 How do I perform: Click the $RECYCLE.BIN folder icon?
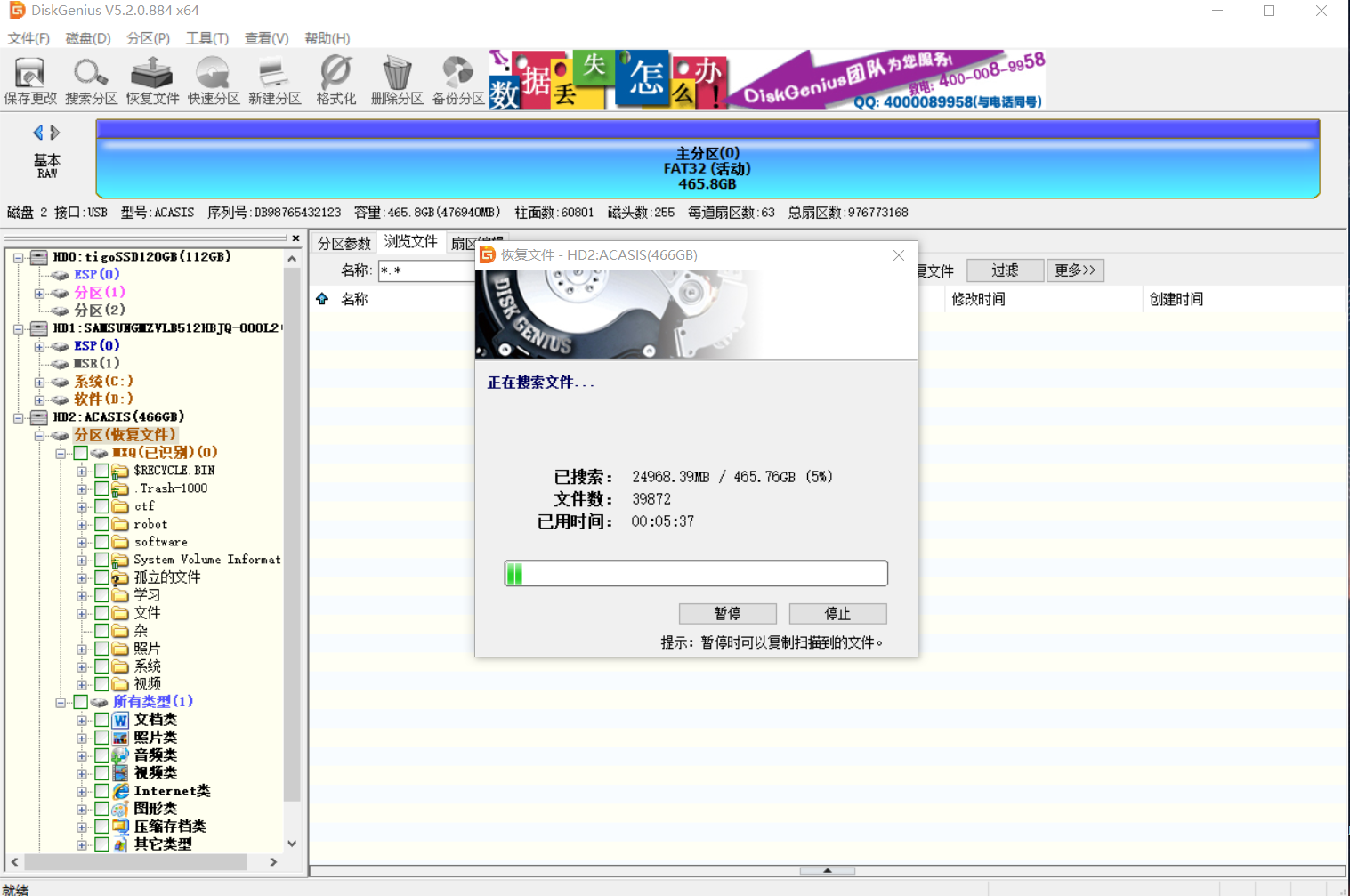click(x=120, y=471)
